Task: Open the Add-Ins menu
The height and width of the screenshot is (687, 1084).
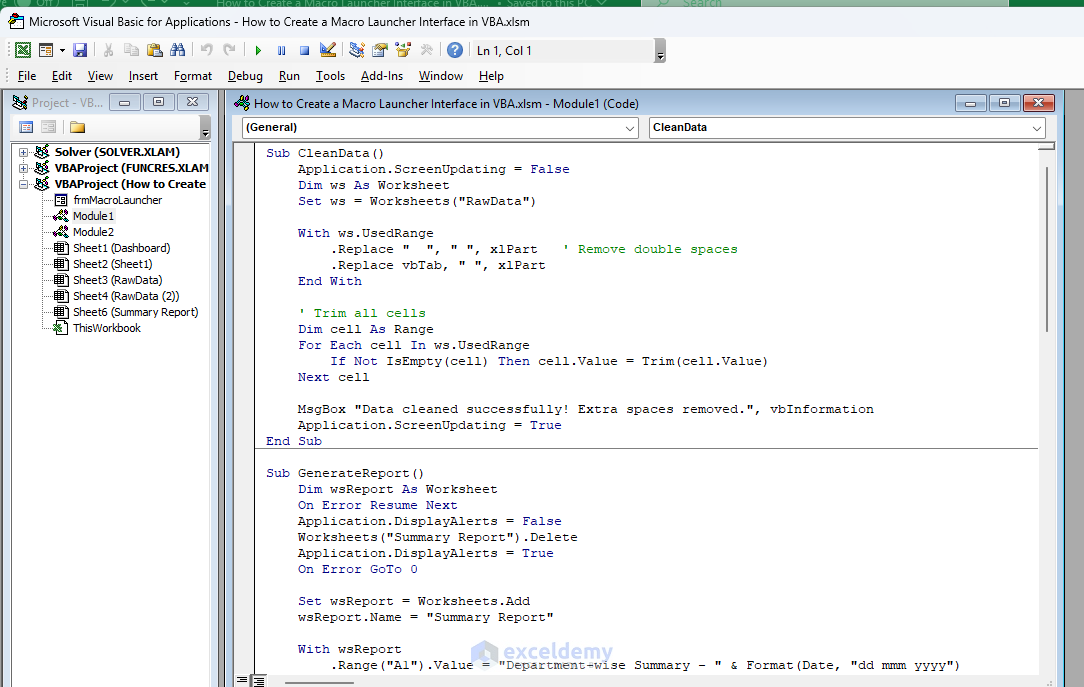Action: pos(382,76)
